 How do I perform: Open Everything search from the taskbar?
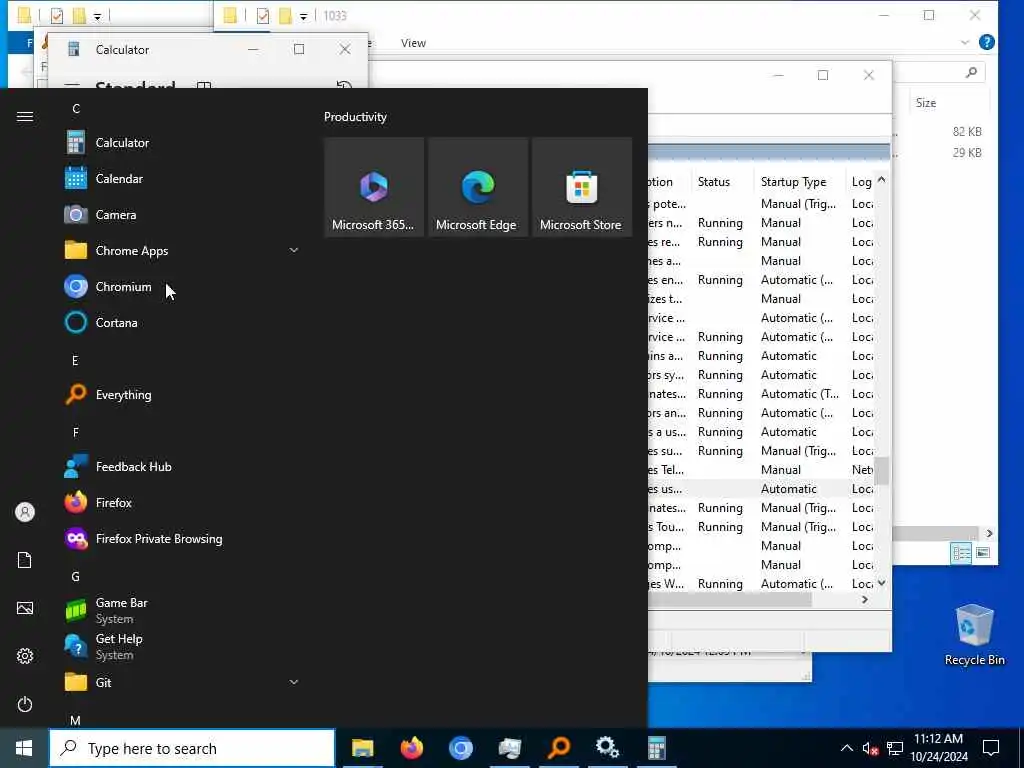558,748
